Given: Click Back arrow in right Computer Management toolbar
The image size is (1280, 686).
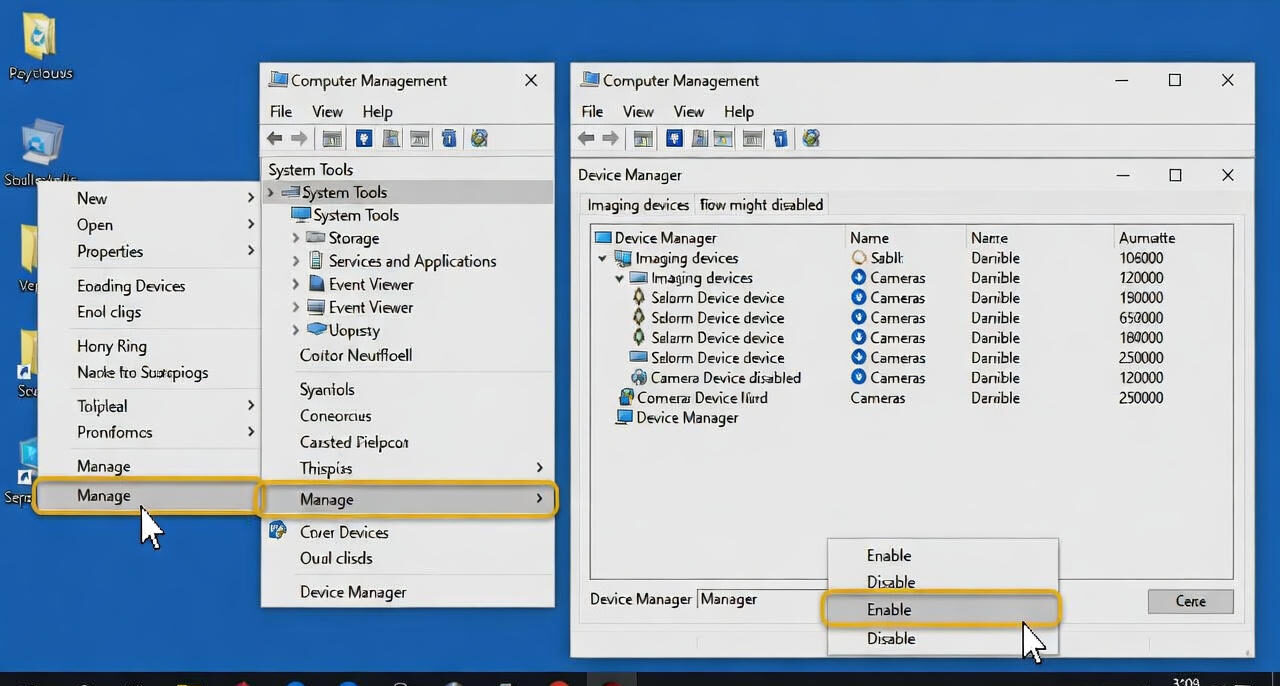Looking at the screenshot, I should point(587,139).
